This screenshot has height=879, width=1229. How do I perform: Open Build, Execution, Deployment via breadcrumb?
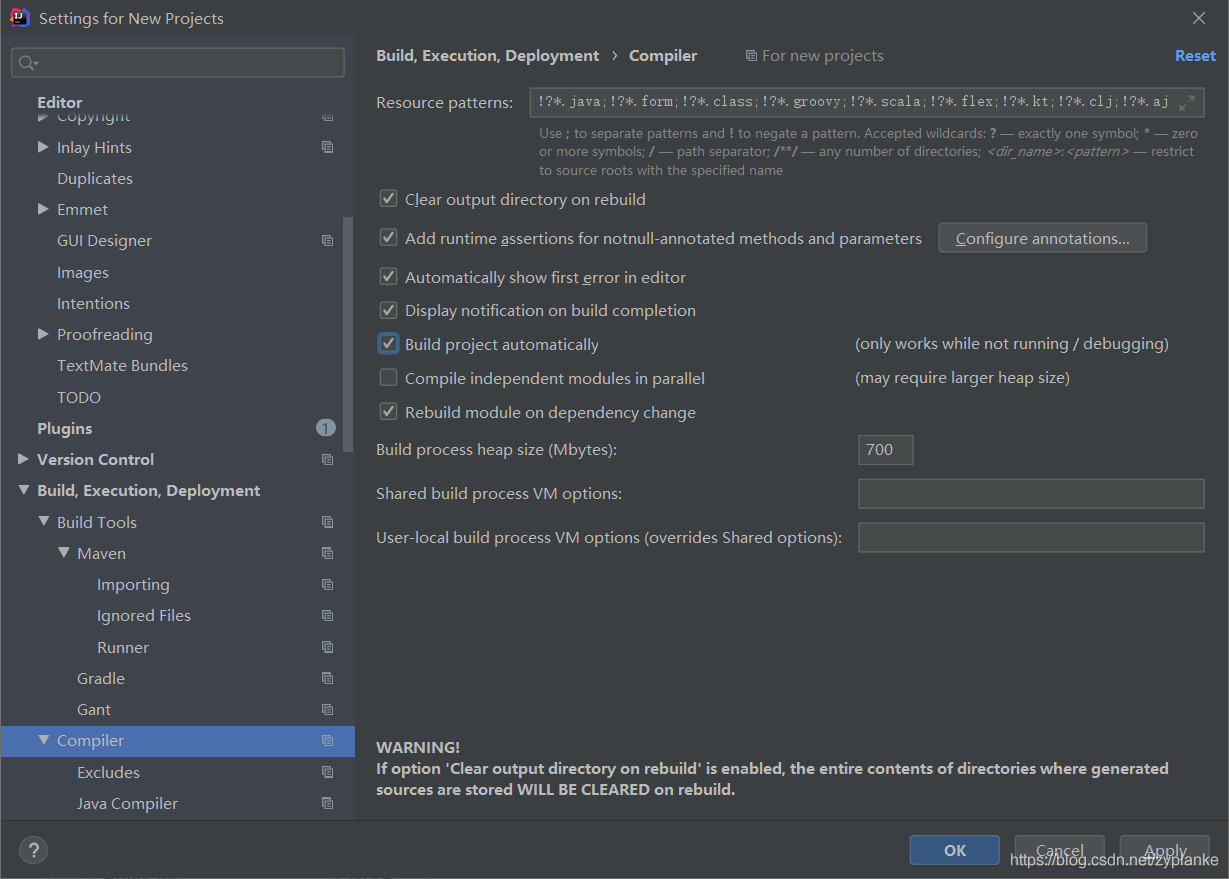[488, 55]
